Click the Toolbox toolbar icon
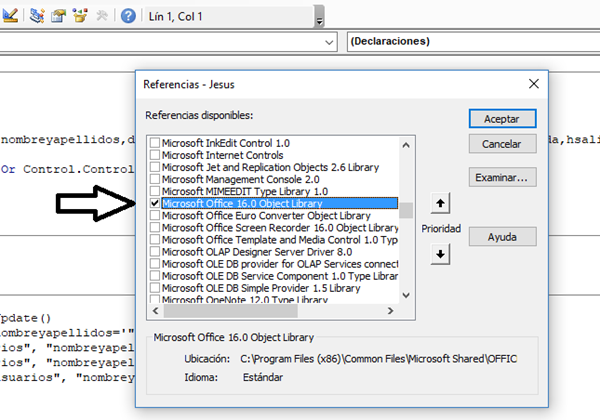The height and width of the screenshot is (420, 600). pos(102,16)
